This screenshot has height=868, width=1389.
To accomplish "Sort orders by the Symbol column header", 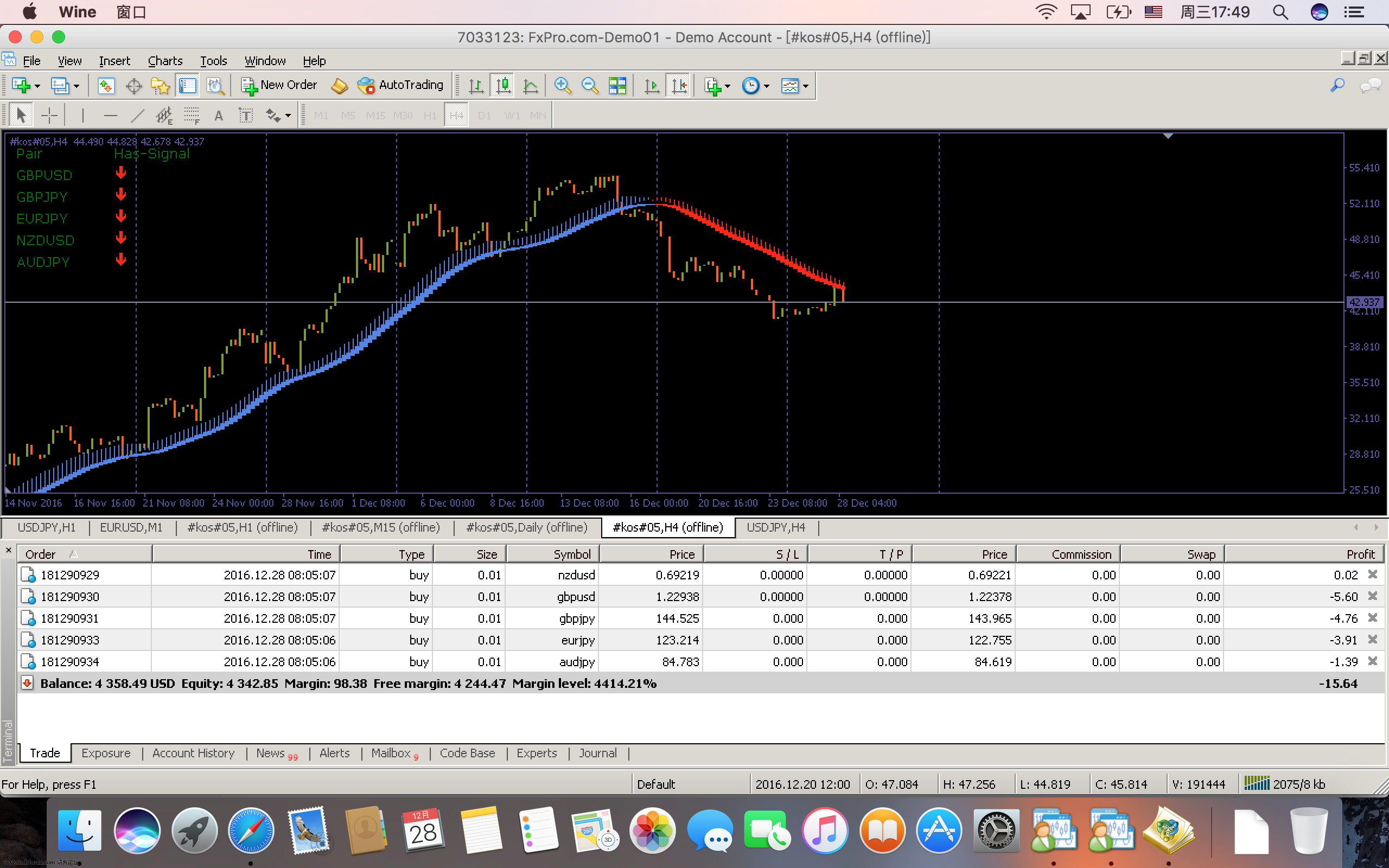I will [553, 554].
